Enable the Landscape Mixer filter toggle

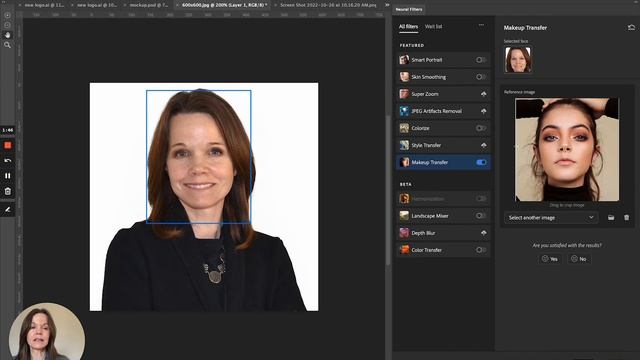(x=481, y=216)
